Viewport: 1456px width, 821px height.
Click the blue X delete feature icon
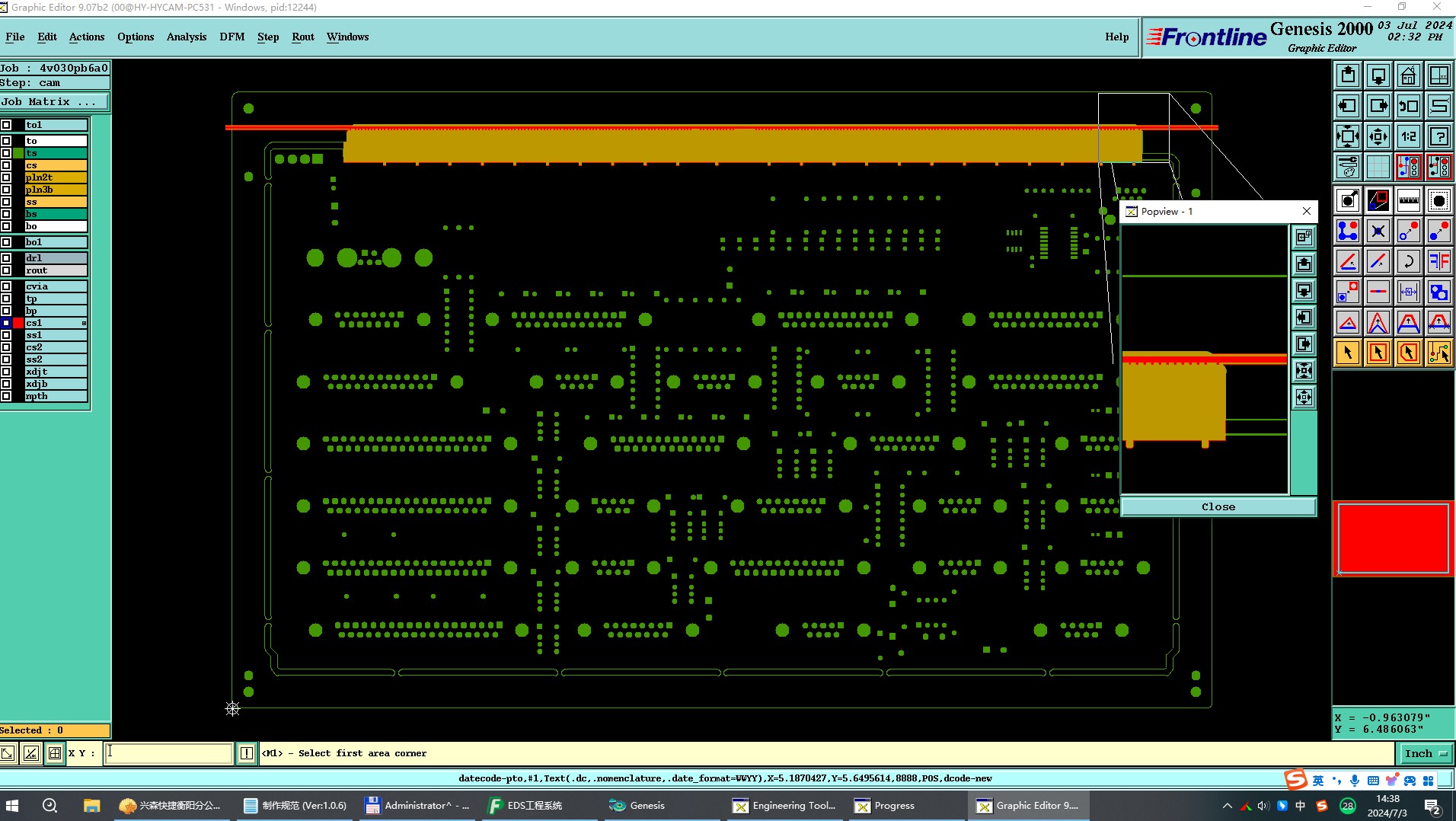coord(1378,231)
